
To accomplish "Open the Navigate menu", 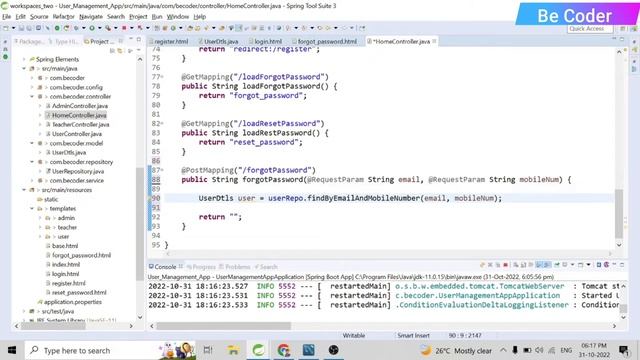I will click(91, 17).
